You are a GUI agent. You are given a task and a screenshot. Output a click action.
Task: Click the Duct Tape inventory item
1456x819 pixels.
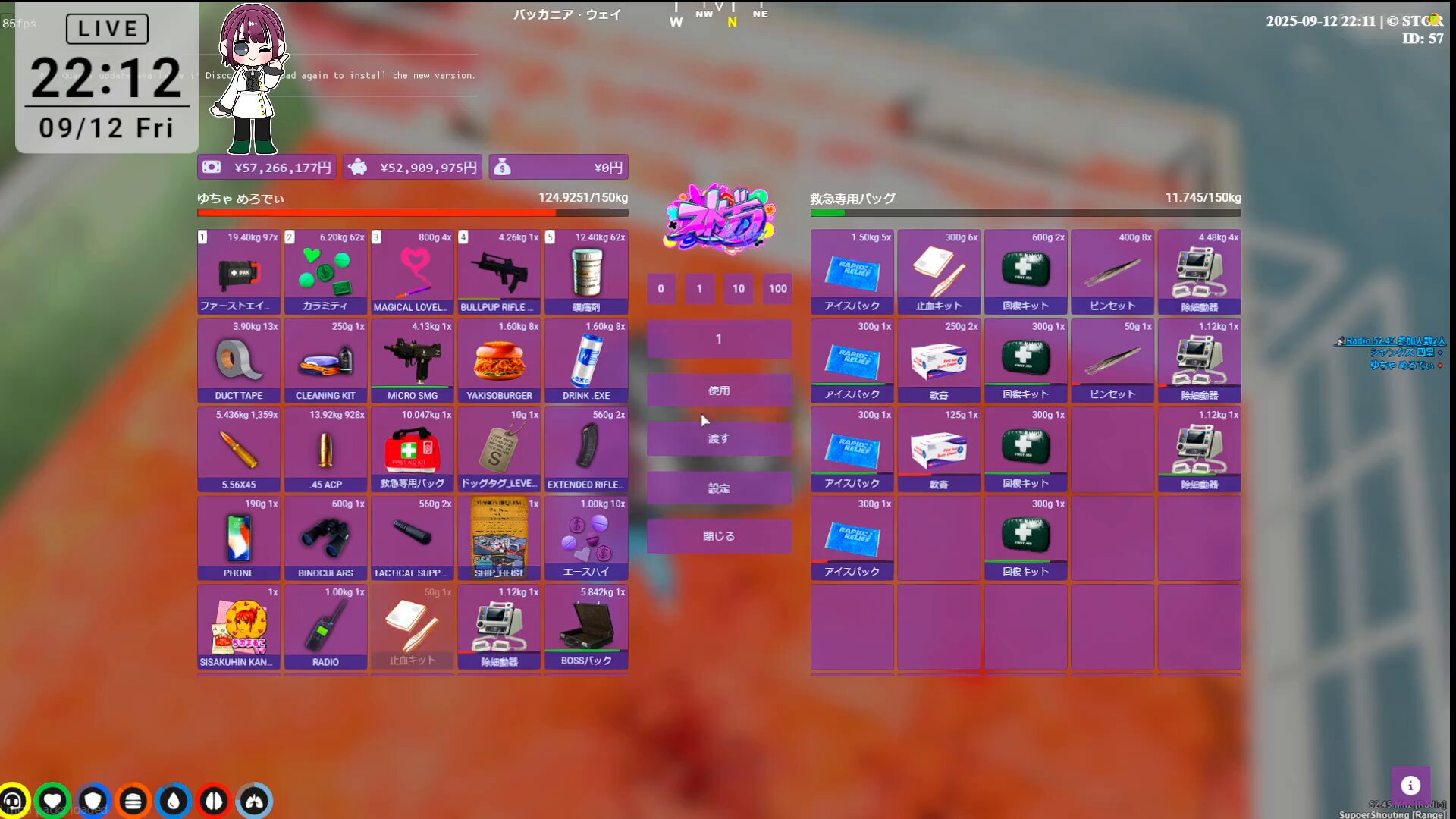[x=238, y=360]
